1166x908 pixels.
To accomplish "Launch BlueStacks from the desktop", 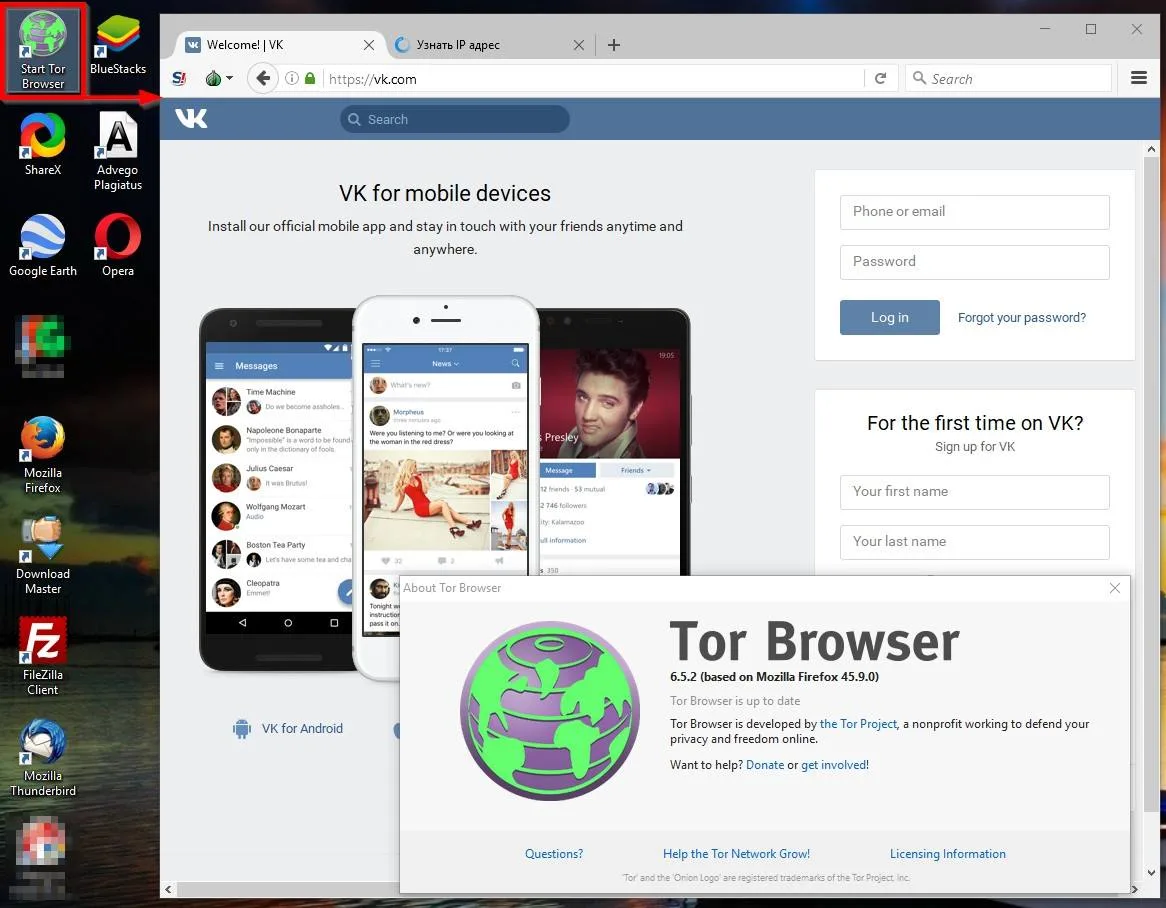I will tap(117, 45).
